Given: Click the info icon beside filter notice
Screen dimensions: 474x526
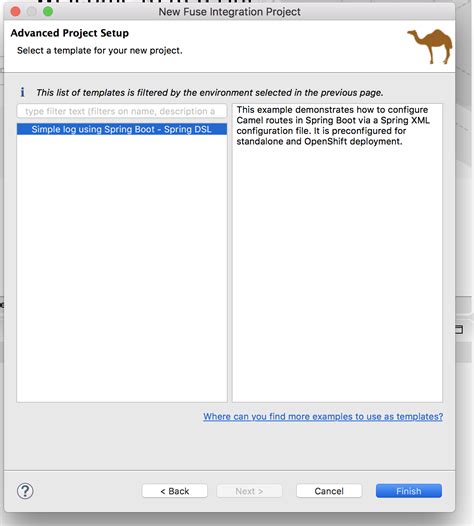Looking at the screenshot, I should point(22,92).
